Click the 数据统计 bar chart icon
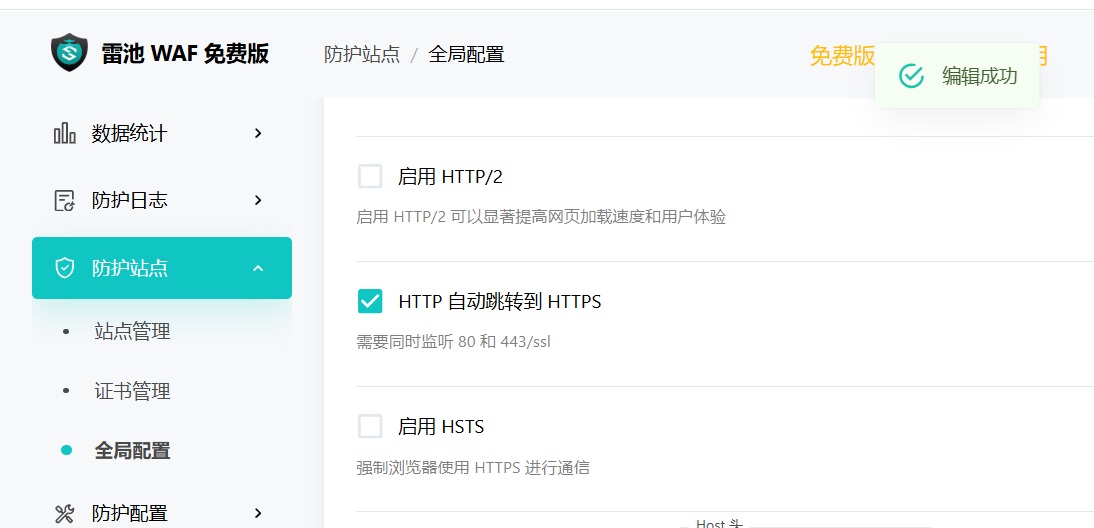Viewport: 1094px width, 528px height. pos(64,133)
